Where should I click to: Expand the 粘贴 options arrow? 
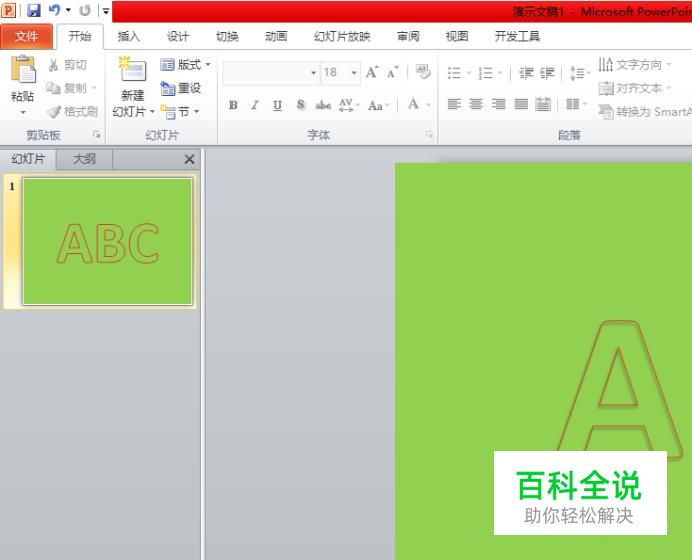click(x=23, y=112)
